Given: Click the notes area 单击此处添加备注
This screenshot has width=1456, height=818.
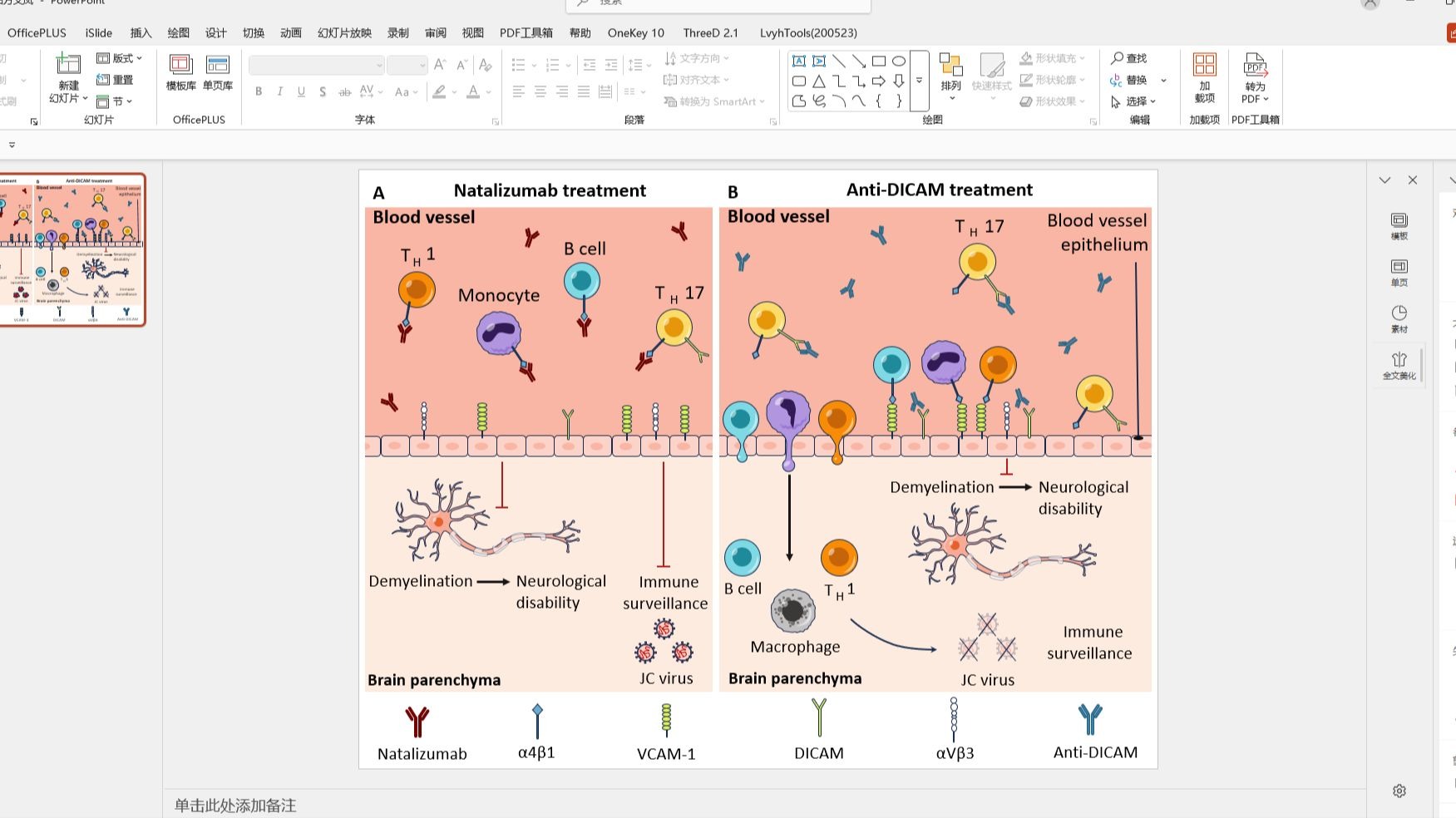Looking at the screenshot, I should 235,805.
